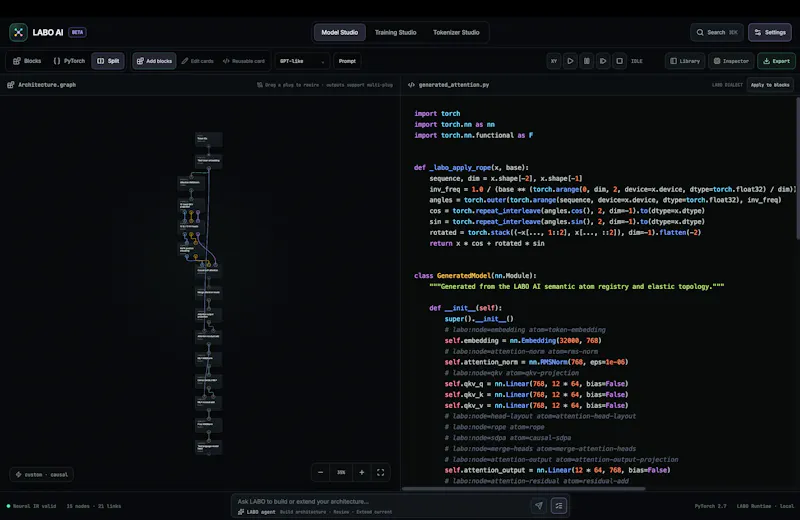Click the vertical code editor scrollbar

tap(797, 168)
